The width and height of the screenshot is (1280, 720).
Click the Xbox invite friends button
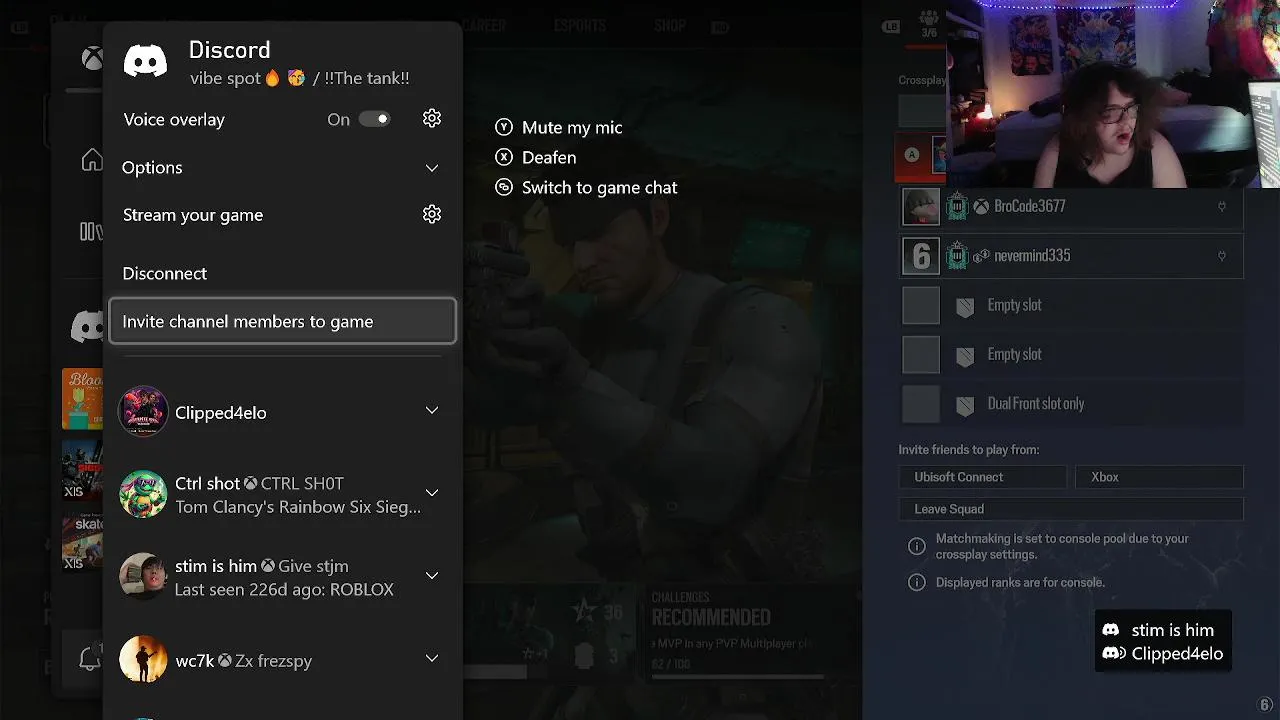tap(1159, 477)
